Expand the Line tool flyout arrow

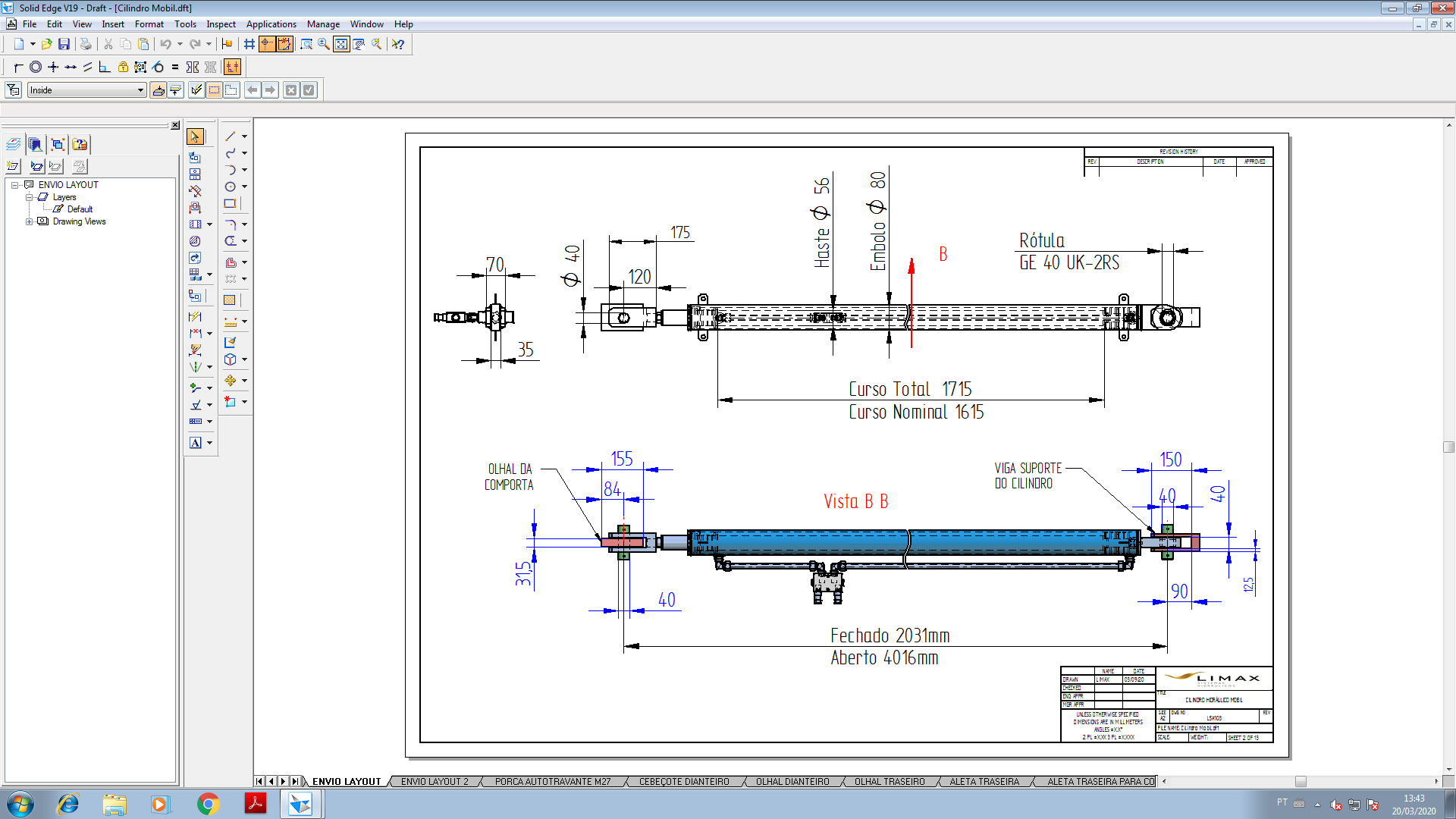click(x=244, y=136)
